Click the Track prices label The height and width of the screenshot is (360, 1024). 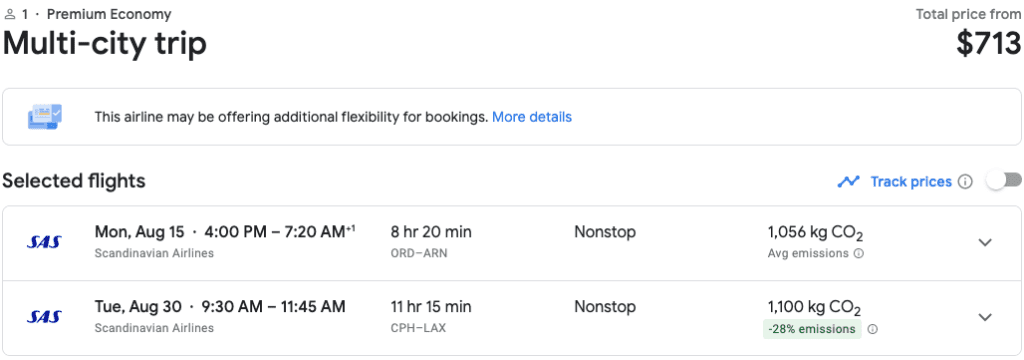[x=910, y=182]
